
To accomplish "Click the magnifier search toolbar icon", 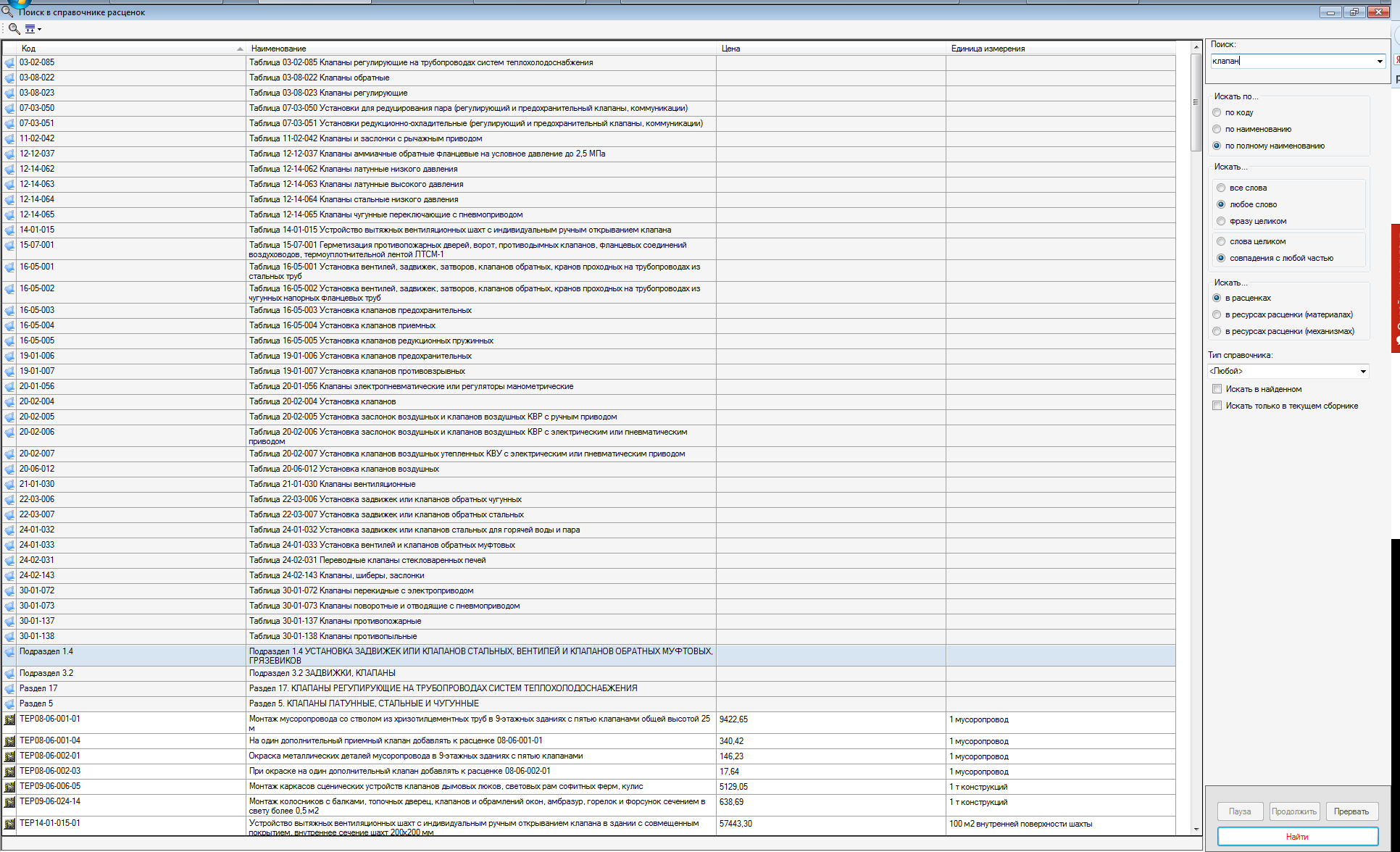I will pos(14,29).
